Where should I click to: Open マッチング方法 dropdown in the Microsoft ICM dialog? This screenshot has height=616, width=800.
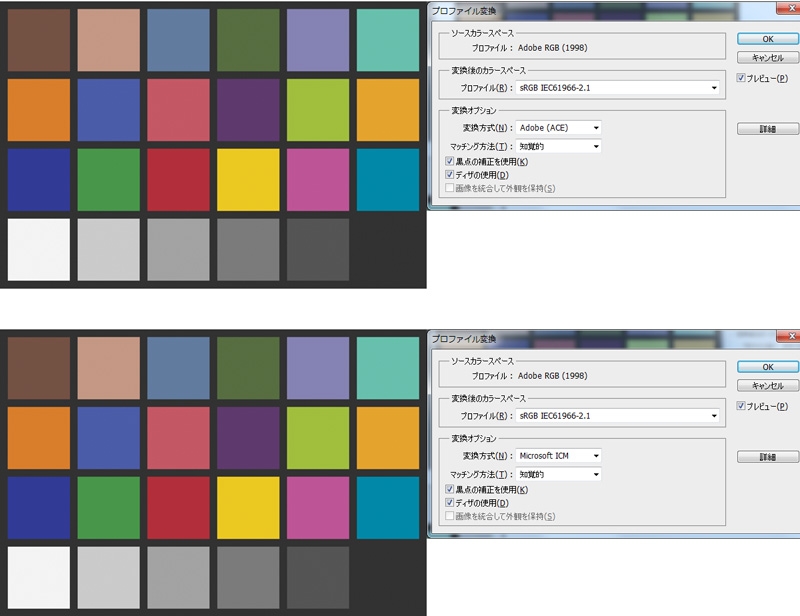tap(559, 474)
